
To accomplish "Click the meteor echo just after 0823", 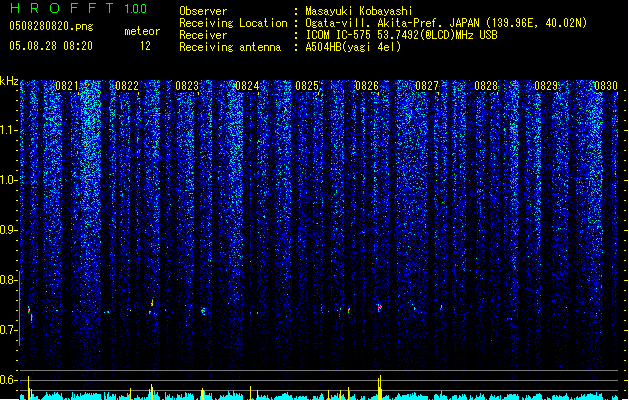I will (203, 311).
